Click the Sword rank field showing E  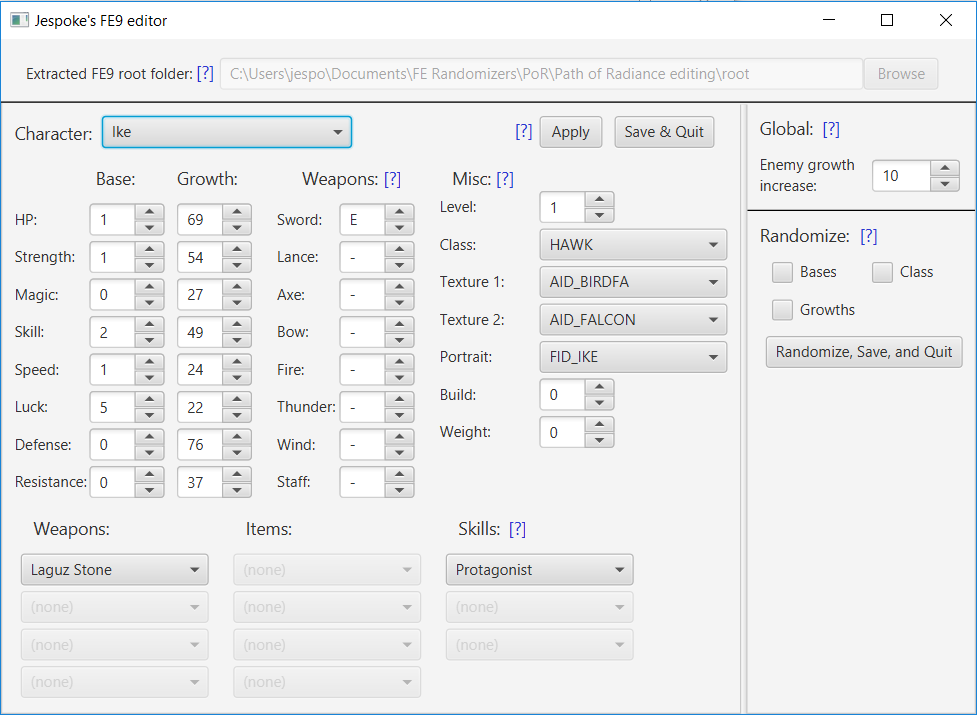point(363,220)
